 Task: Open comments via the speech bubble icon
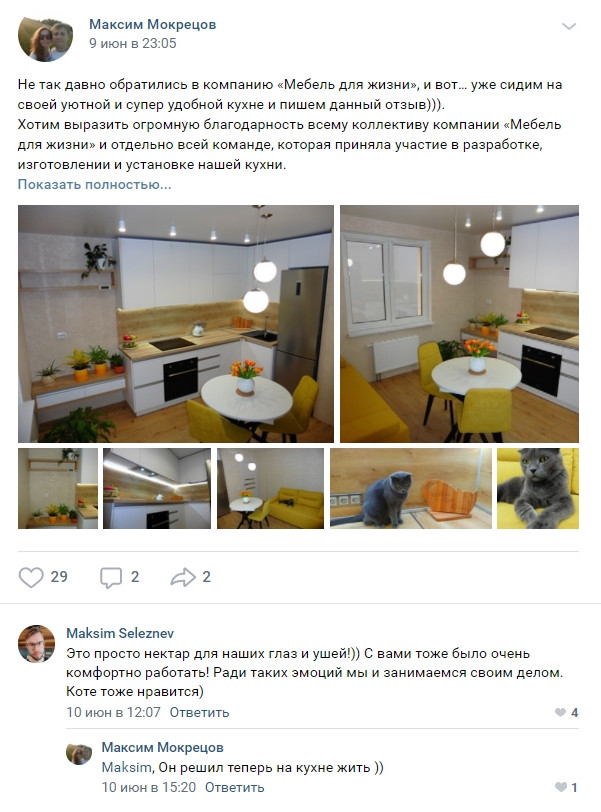click(111, 577)
